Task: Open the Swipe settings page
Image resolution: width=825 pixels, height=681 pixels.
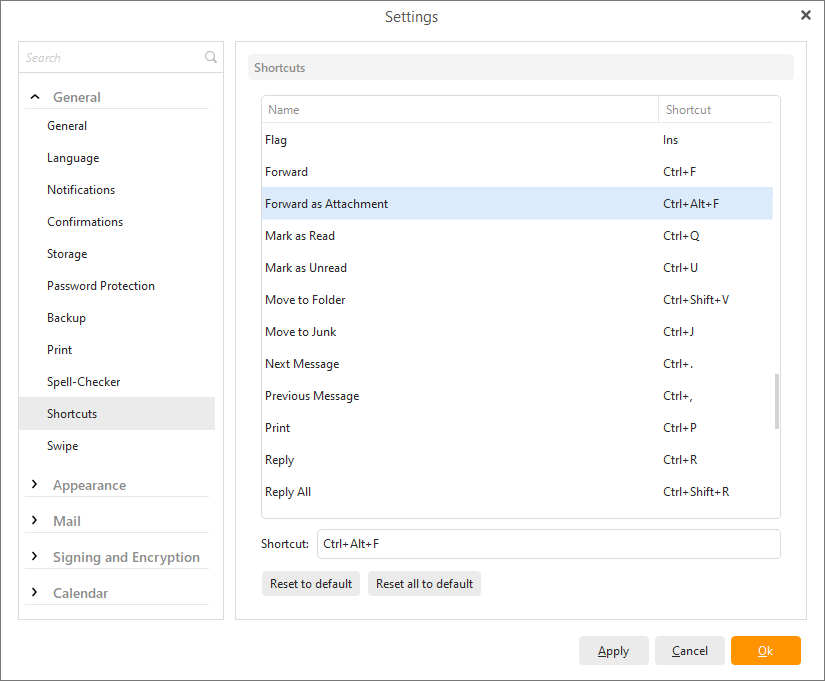Action: tap(63, 445)
